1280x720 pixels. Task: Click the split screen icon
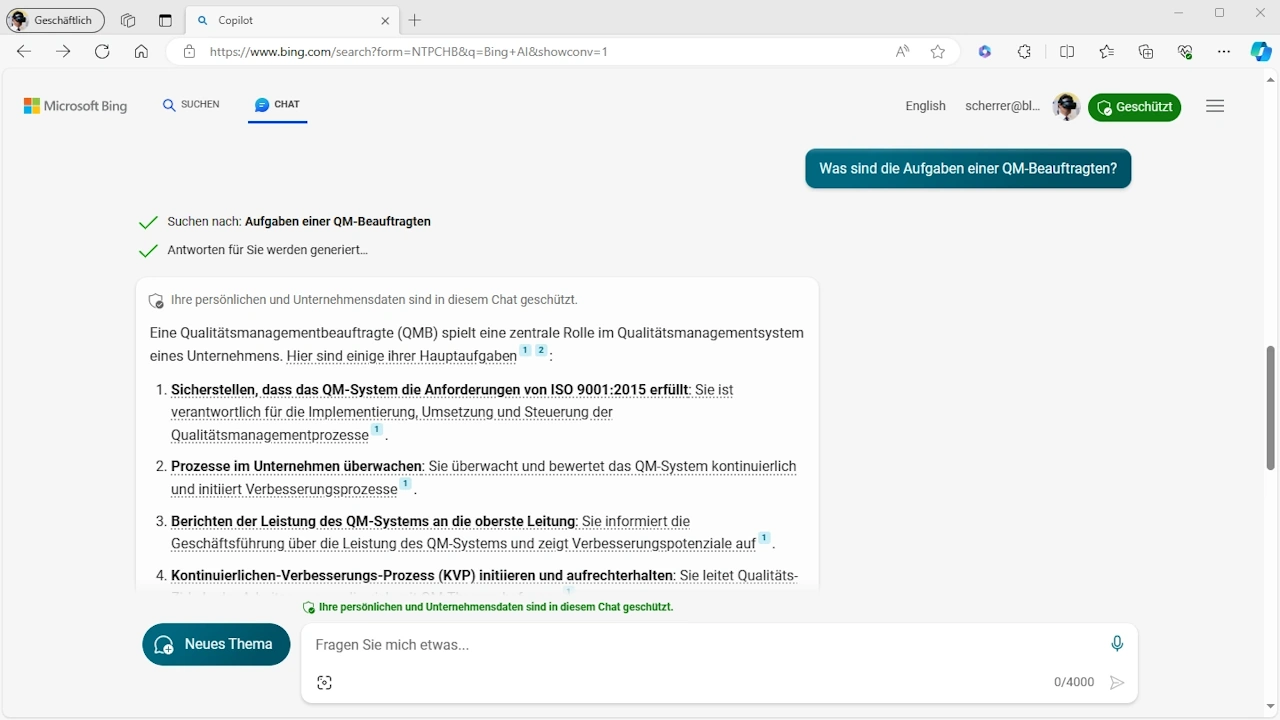1067,51
